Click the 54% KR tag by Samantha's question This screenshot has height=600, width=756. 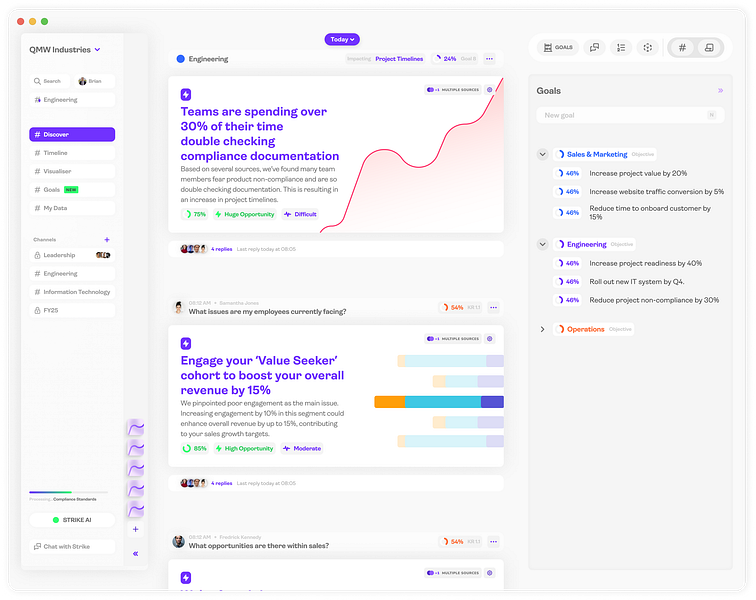pos(459,307)
